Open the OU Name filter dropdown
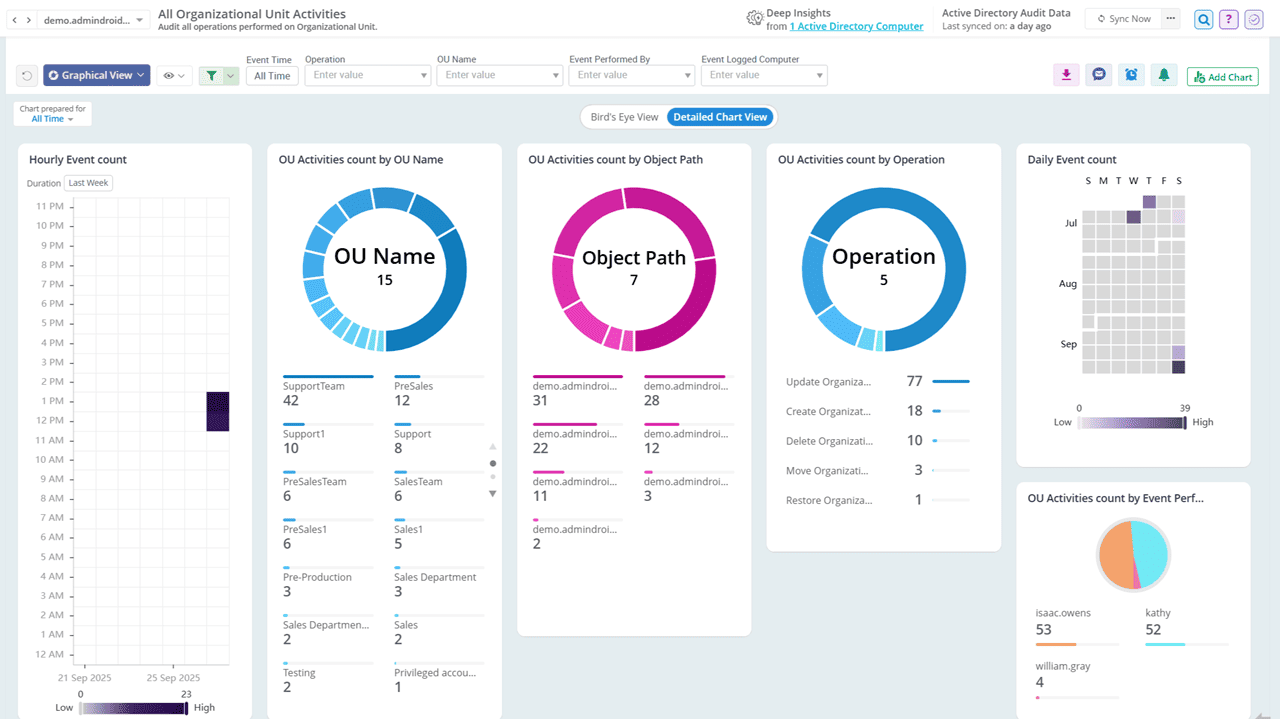This screenshot has width=1280, height=719. pyautogui.click(x=499, y=75)
